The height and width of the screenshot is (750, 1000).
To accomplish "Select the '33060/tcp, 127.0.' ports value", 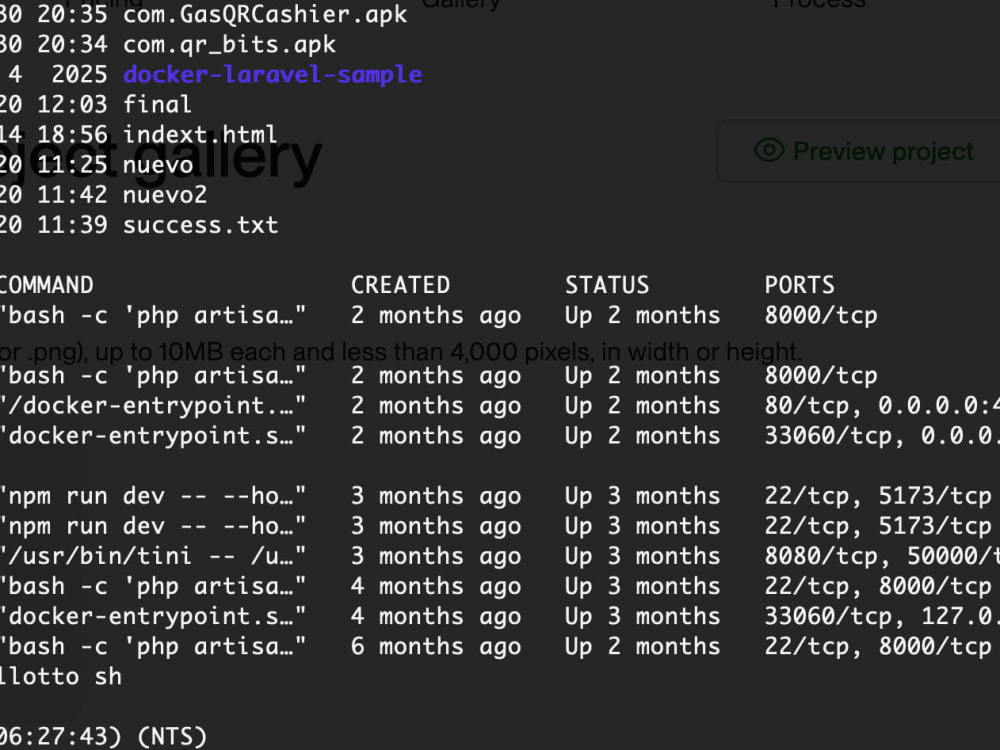I will pyautogui.click(x=882, y=616).
